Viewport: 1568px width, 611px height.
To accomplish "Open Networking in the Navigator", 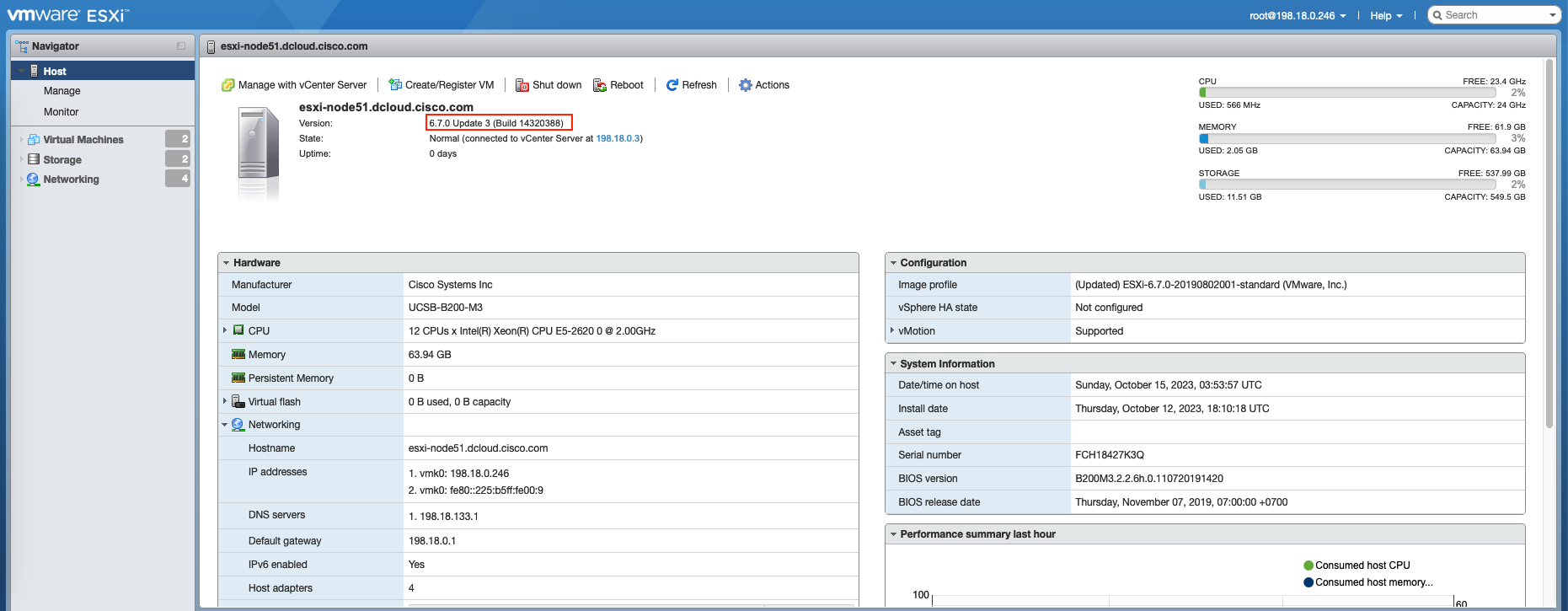I will [x=71, y=180].
